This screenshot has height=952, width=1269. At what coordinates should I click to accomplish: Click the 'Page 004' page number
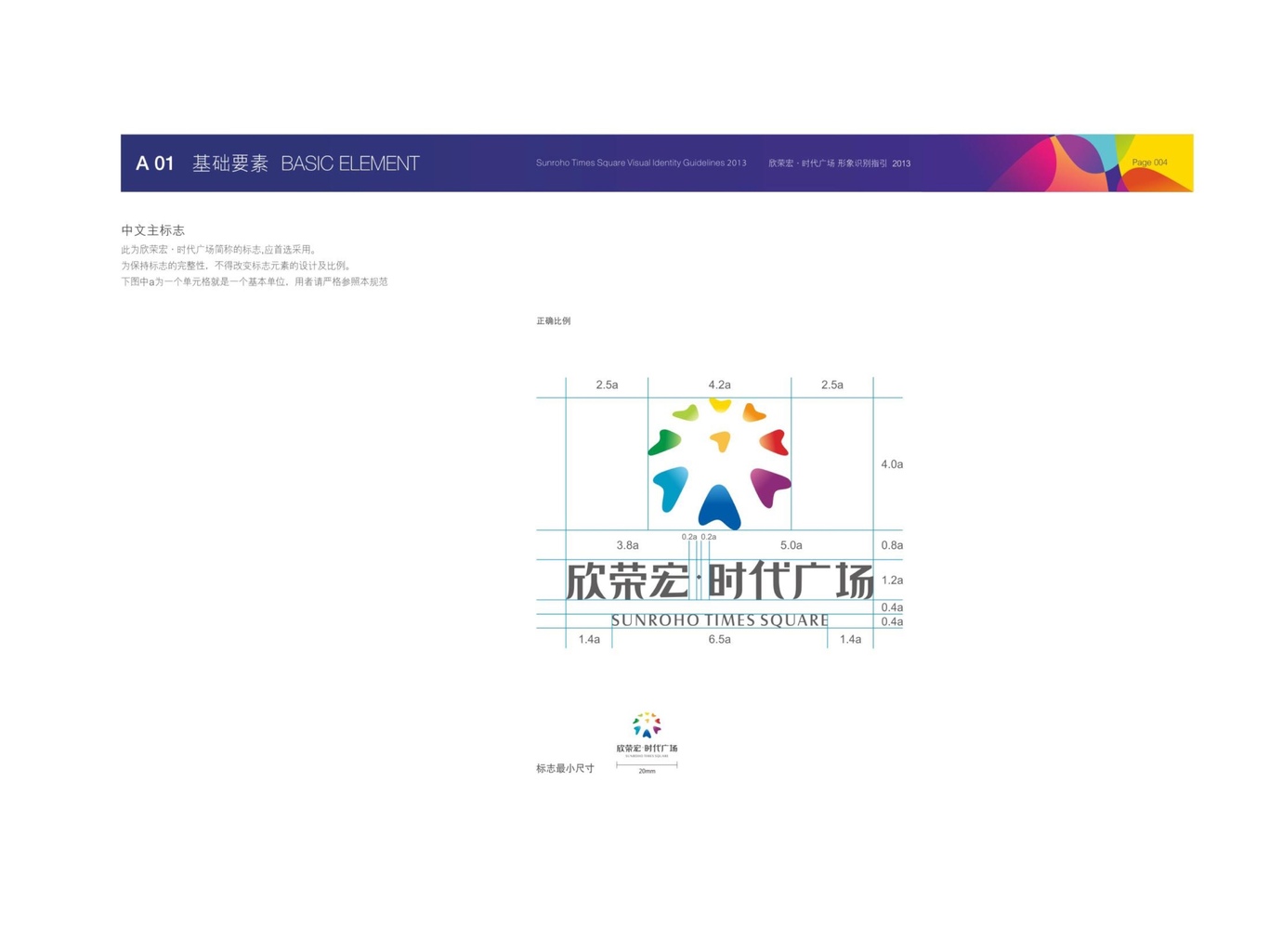pos(1149,163)
